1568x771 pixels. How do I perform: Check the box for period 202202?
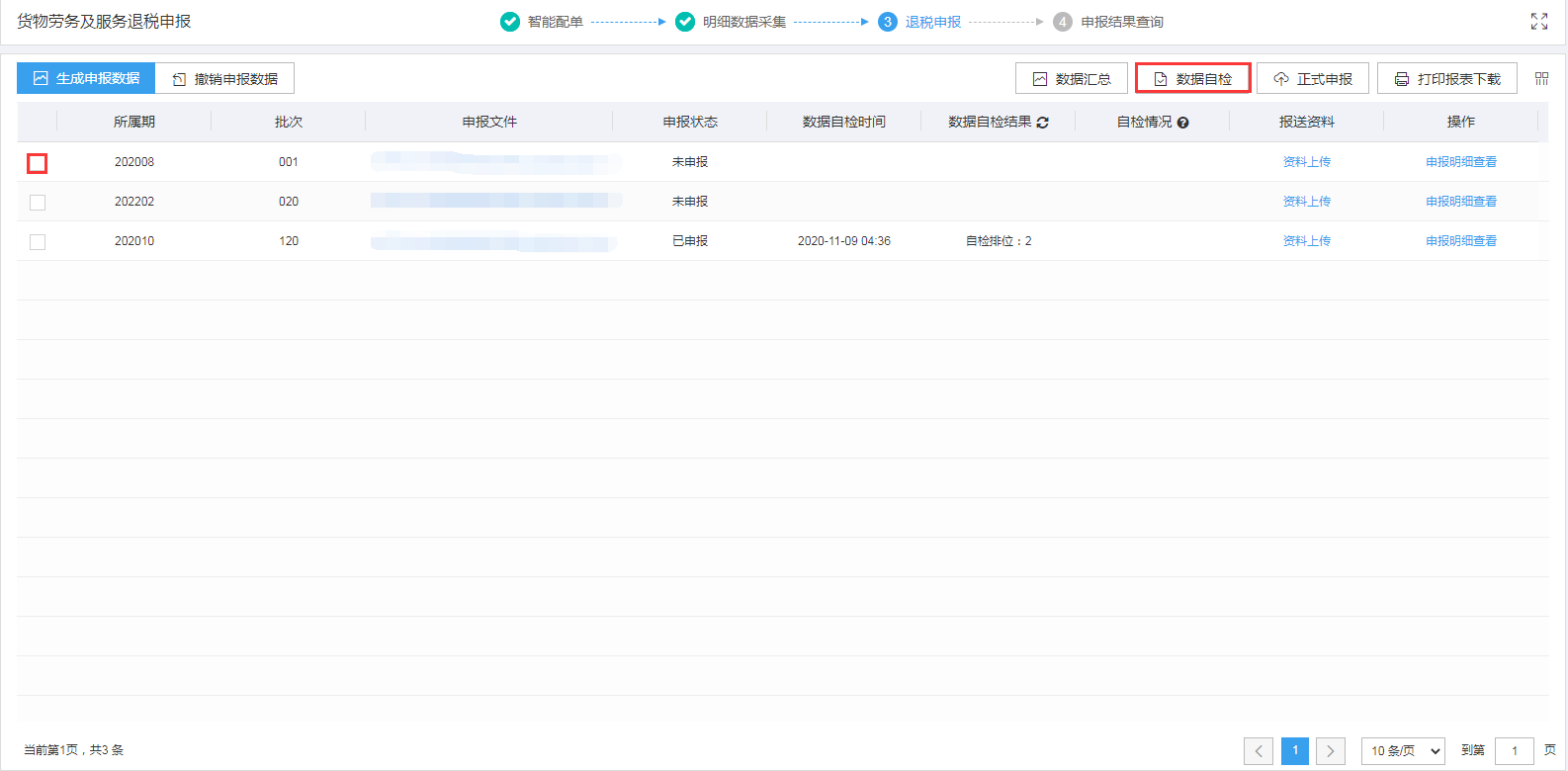click(x=38, y=203)
